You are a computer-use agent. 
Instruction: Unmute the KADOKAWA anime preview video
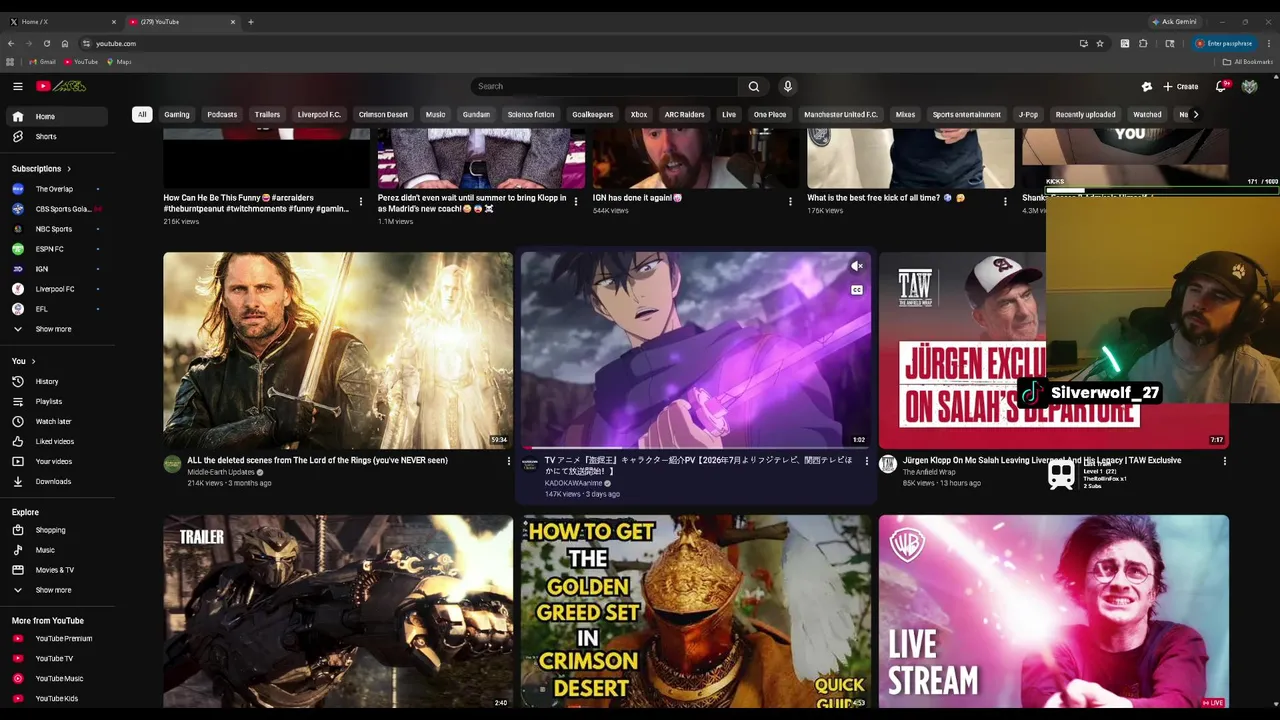point(857,266)
